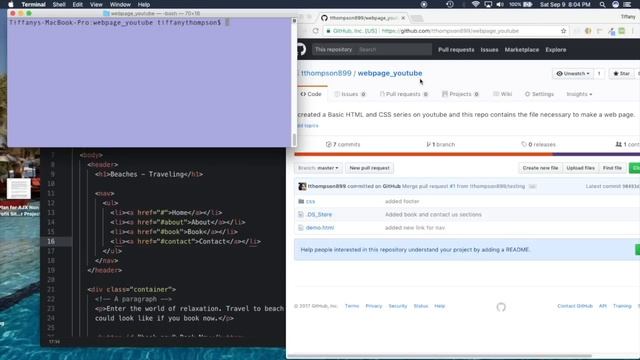This screenshot has height=360, width=640.
Task: Click the desktop file thumbnail icon
Action: point(18,189)
